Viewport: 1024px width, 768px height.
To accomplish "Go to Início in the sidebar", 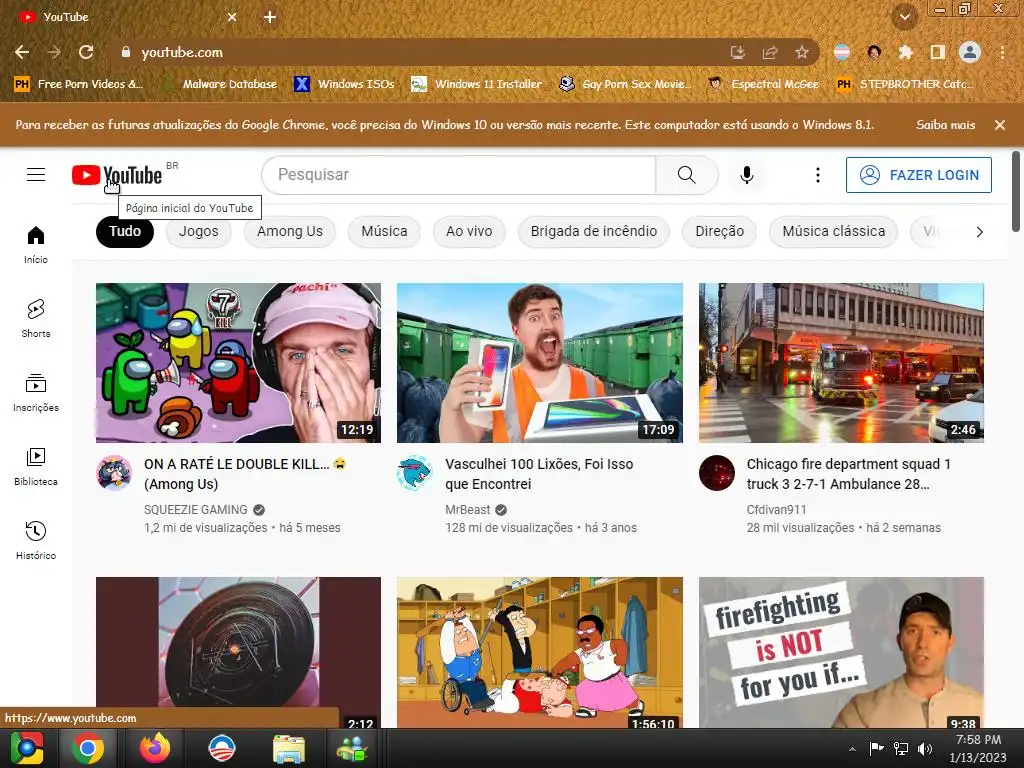I will pyautogui.click(x=36, y=244).
